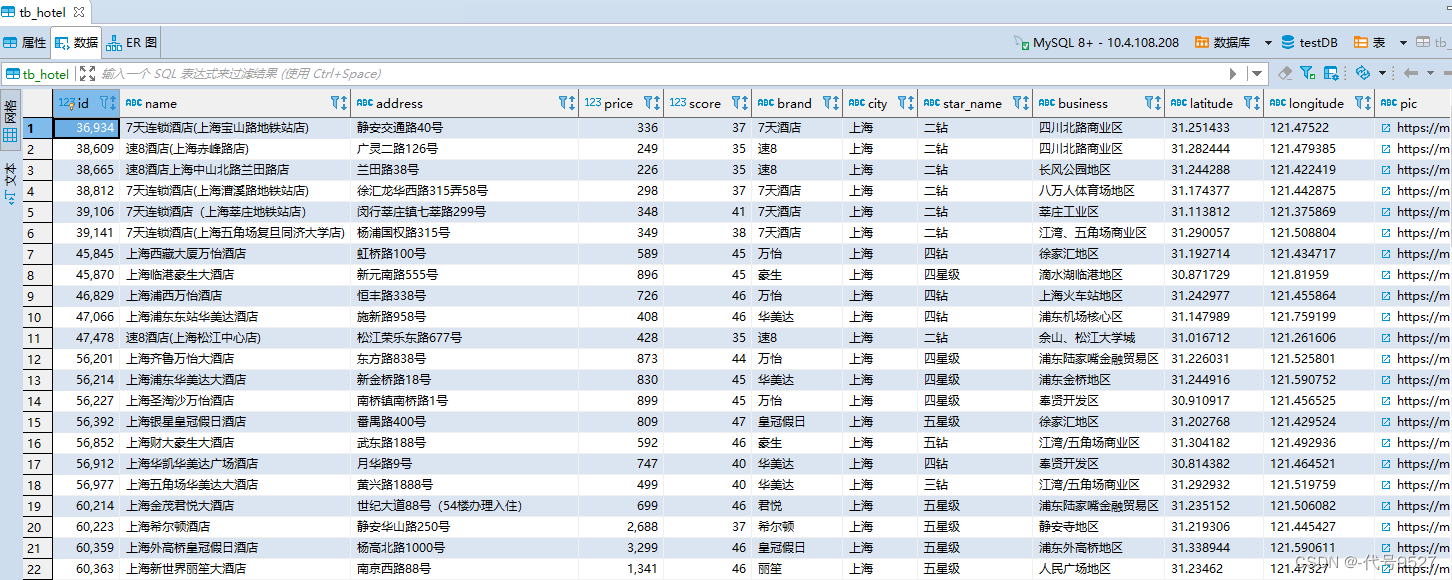Open the filter history dropdown arrow
This screenshot has height=580, width=1452.
tap(1256, 73)
